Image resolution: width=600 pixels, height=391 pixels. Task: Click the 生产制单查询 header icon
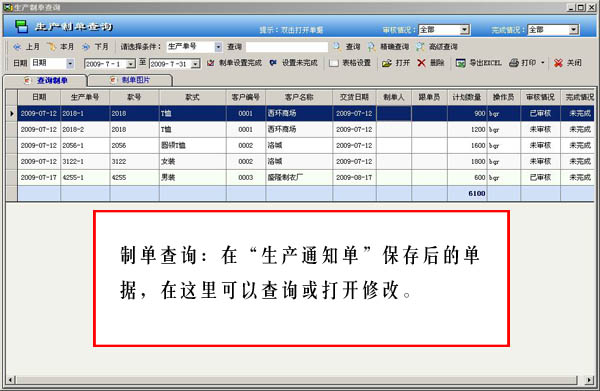[21, 26]
